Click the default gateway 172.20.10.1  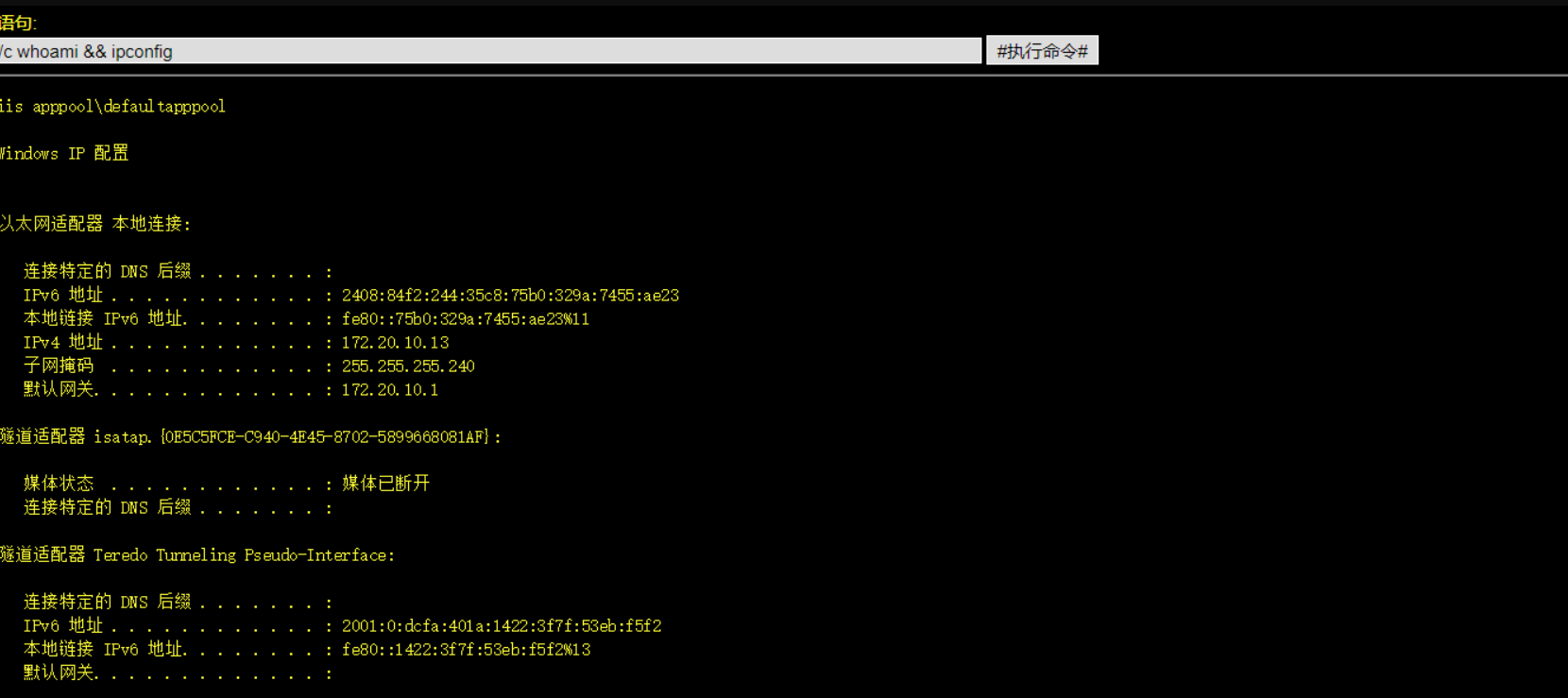[x=389, y=390]
